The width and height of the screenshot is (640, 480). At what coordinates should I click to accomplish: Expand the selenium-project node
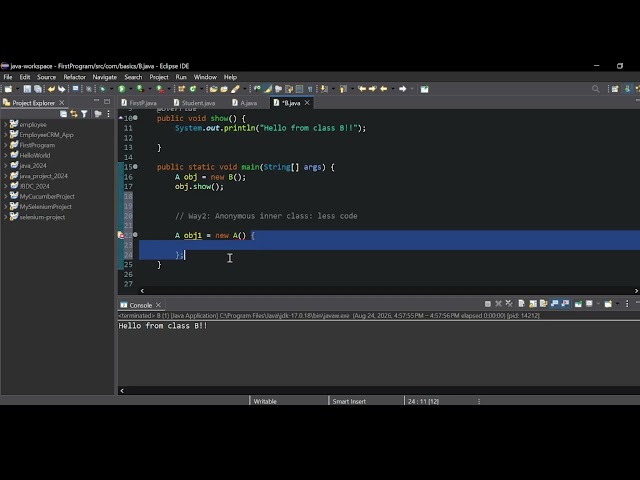[6, 217]
